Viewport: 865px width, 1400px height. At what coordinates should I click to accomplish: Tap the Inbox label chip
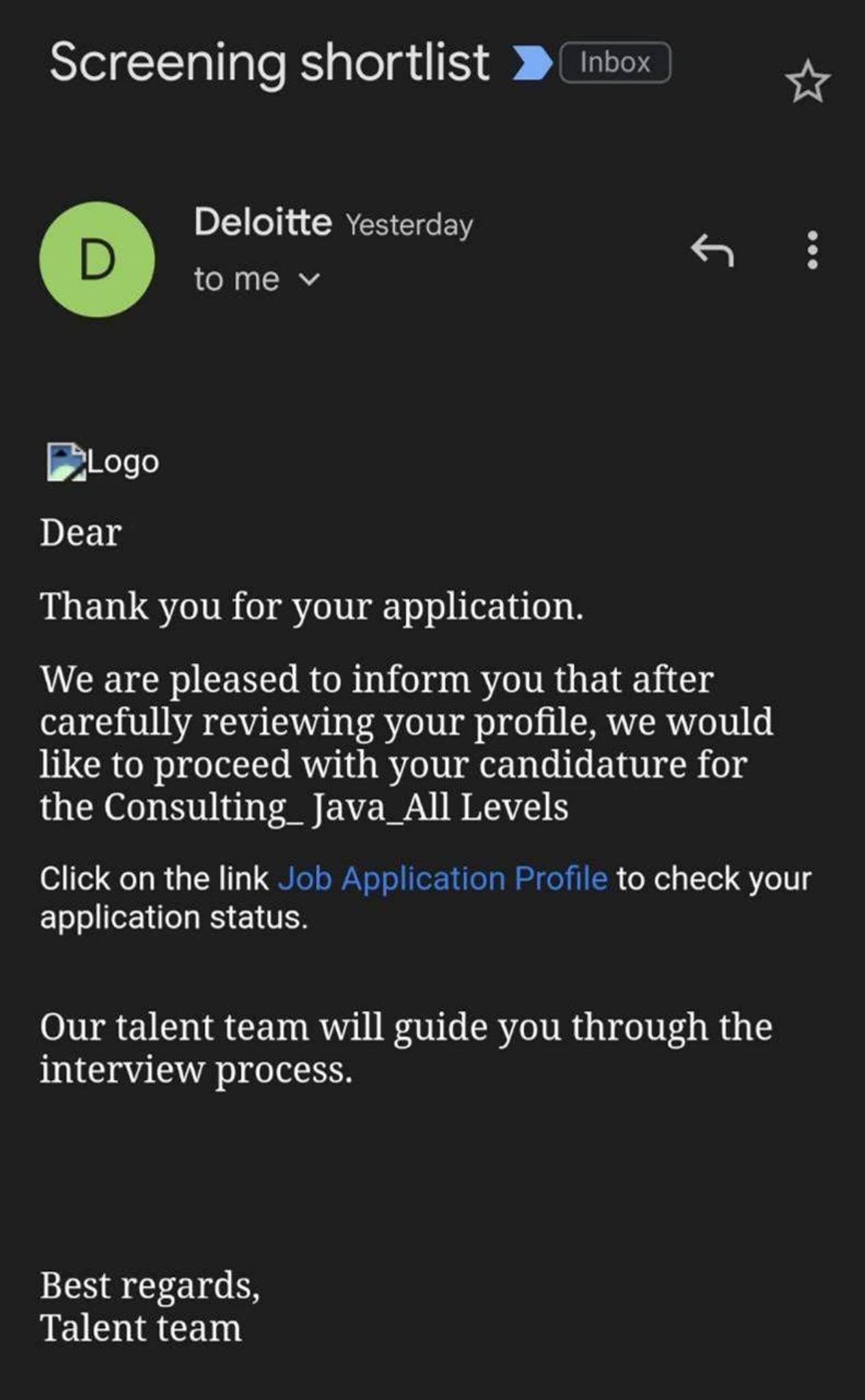tap(615, 63)
